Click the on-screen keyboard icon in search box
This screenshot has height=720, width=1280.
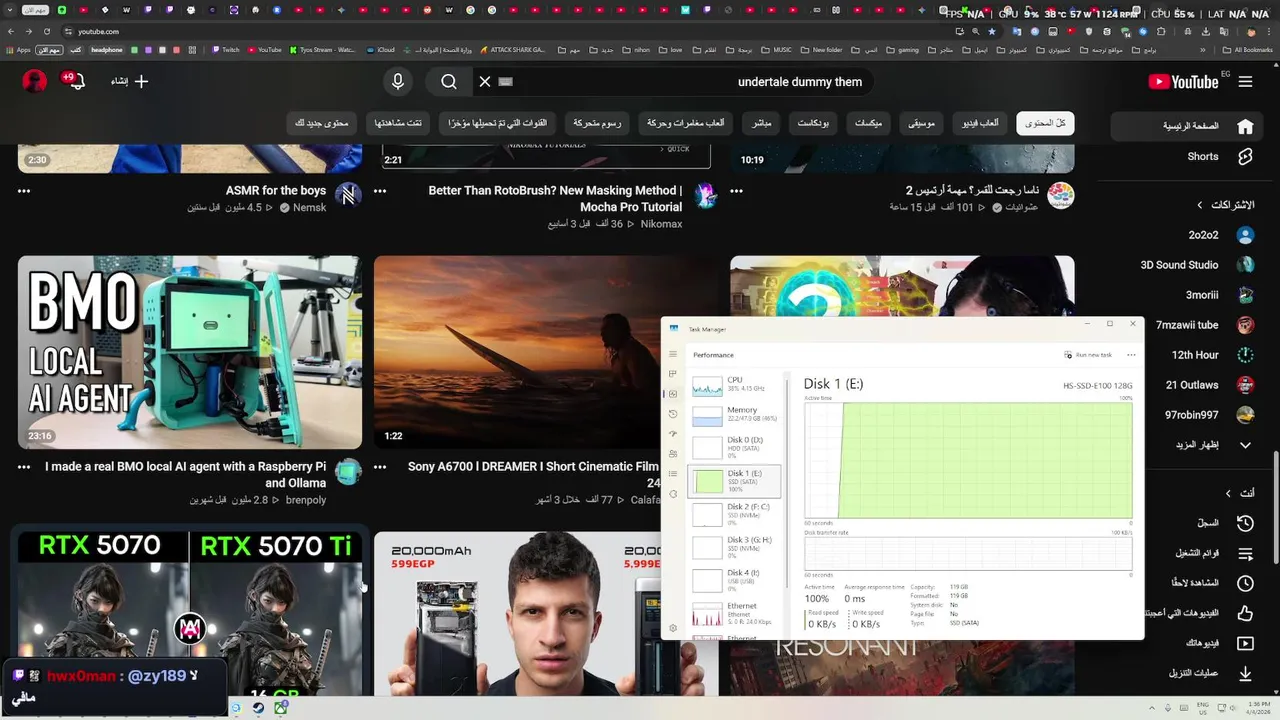pos(505,82)
